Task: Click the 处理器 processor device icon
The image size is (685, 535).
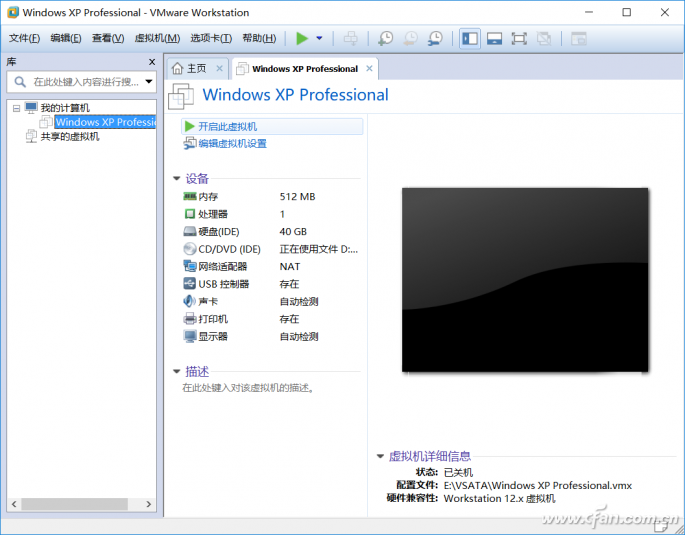Action: point(189,214)
